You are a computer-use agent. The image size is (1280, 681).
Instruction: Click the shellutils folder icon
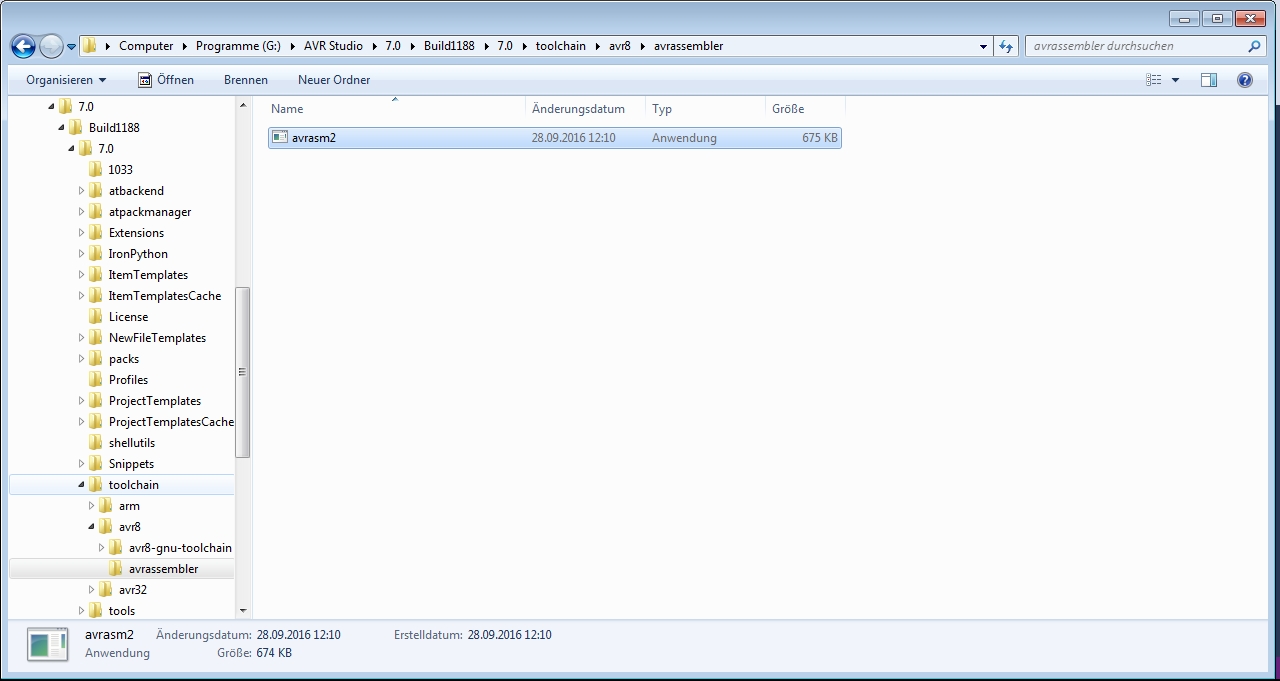(x=96, y=443)
